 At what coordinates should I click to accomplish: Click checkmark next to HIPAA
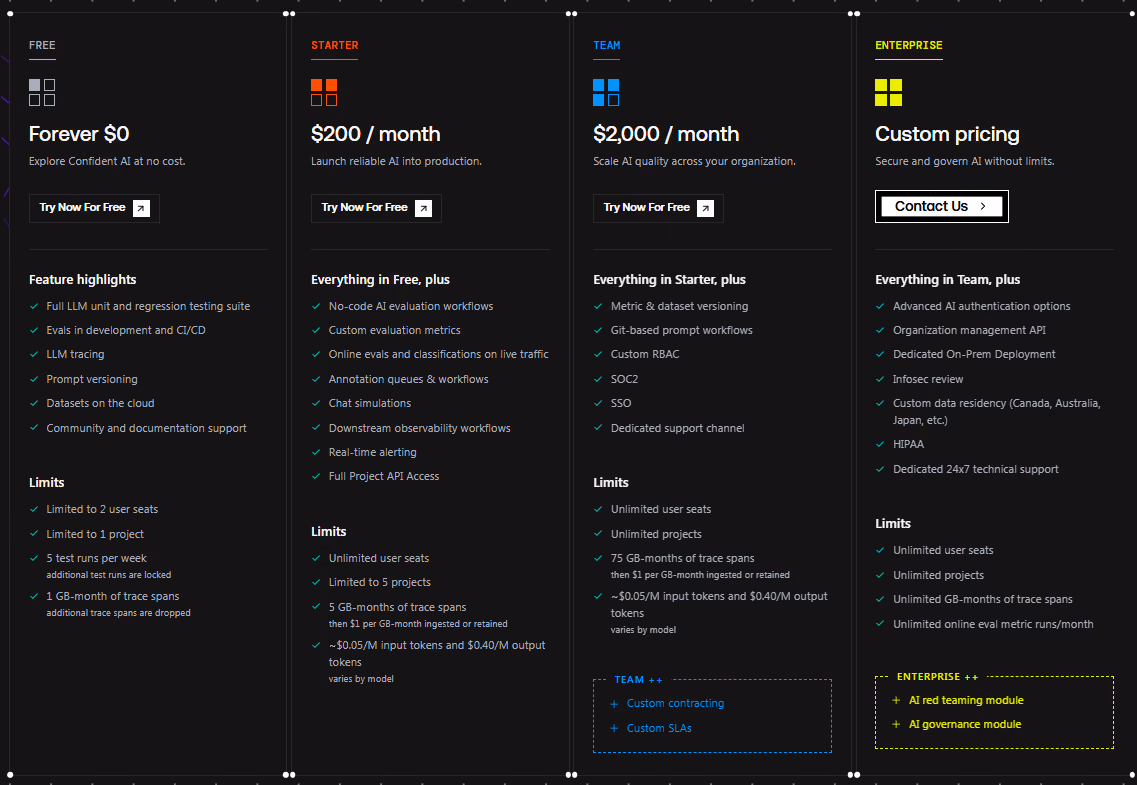[x=880, y=444]
